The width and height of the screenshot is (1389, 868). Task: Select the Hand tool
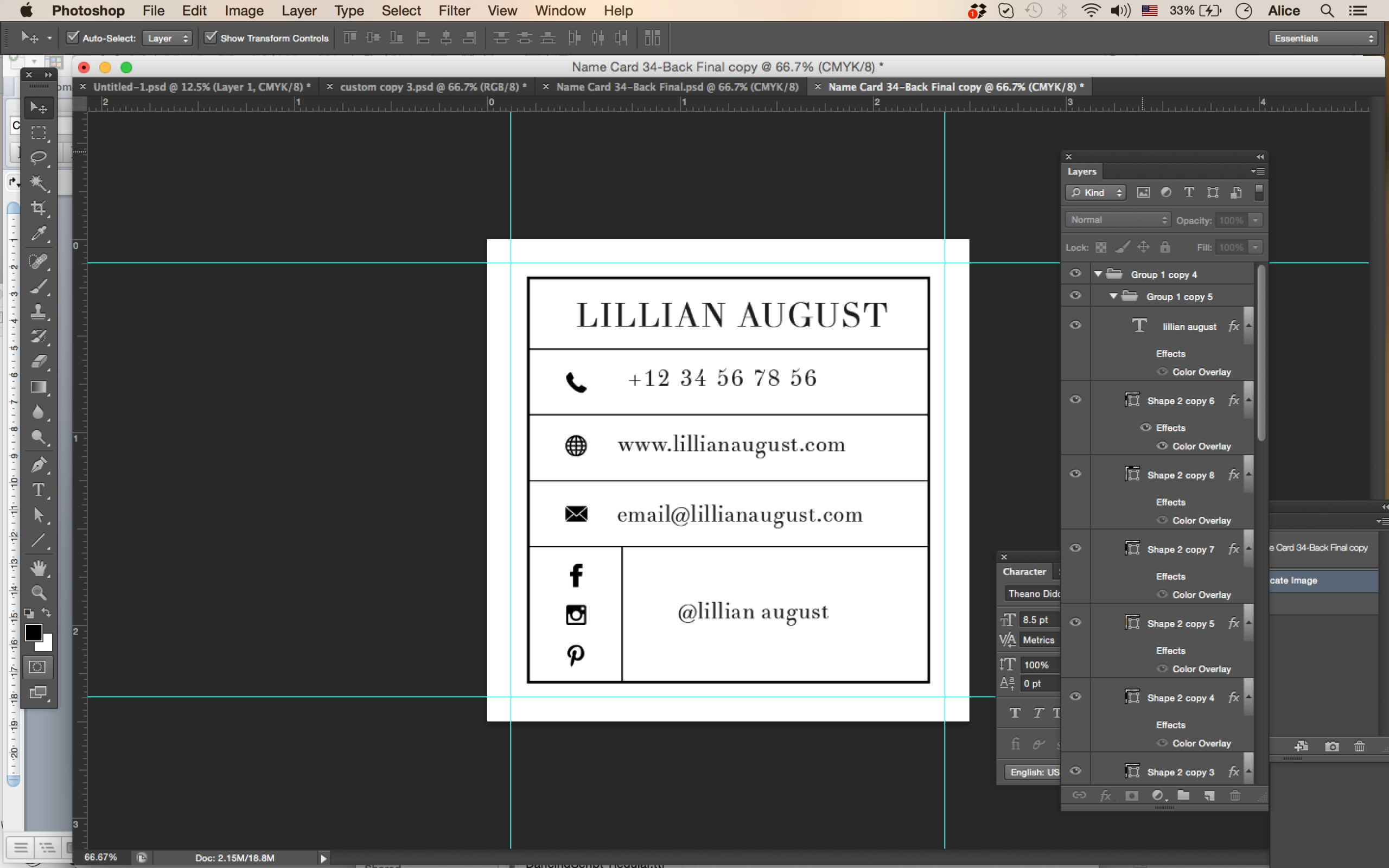(39, 568)
